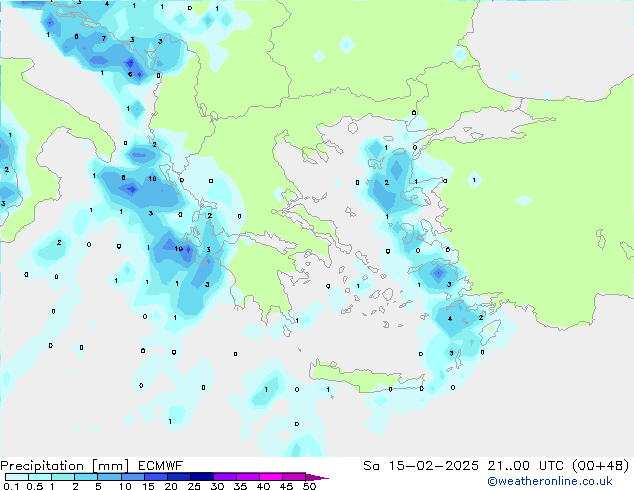The height and width of the screenshot is (490, 634).
Task: Select the 40–45 mm magenta legend swatch
Action: pos(271,477)
